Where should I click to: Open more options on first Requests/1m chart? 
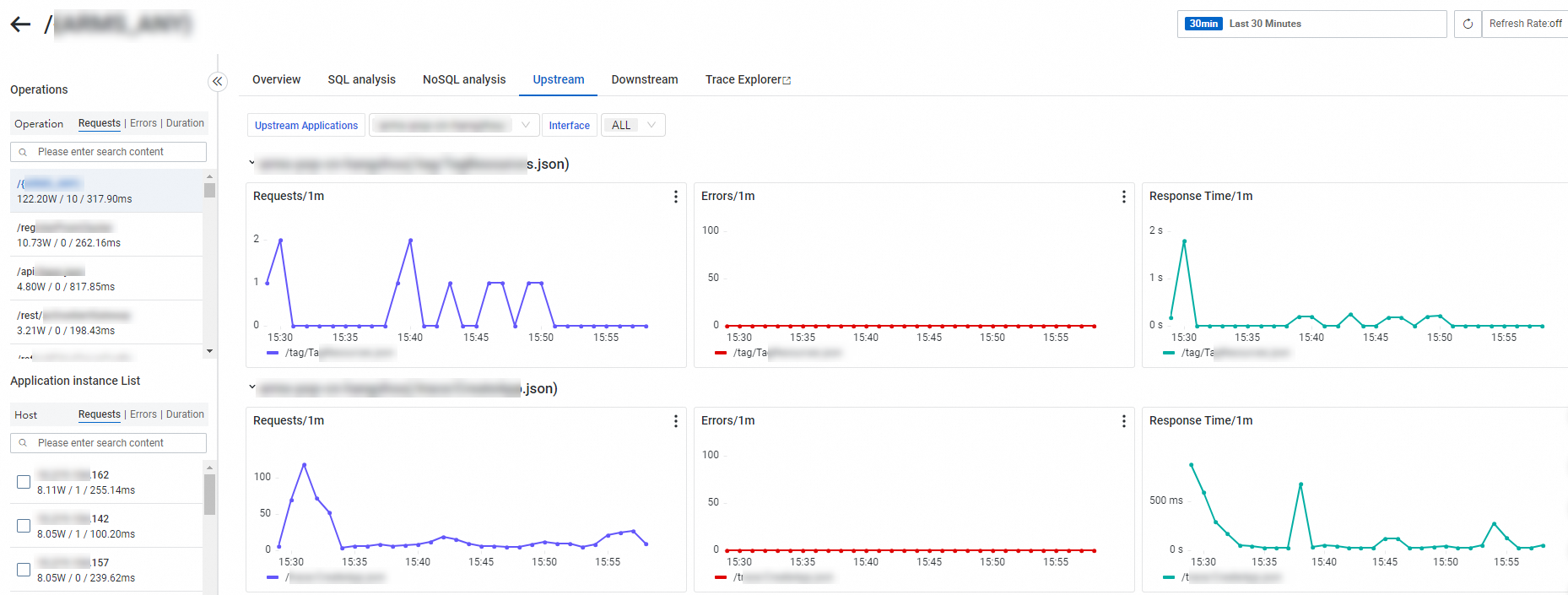675,197
